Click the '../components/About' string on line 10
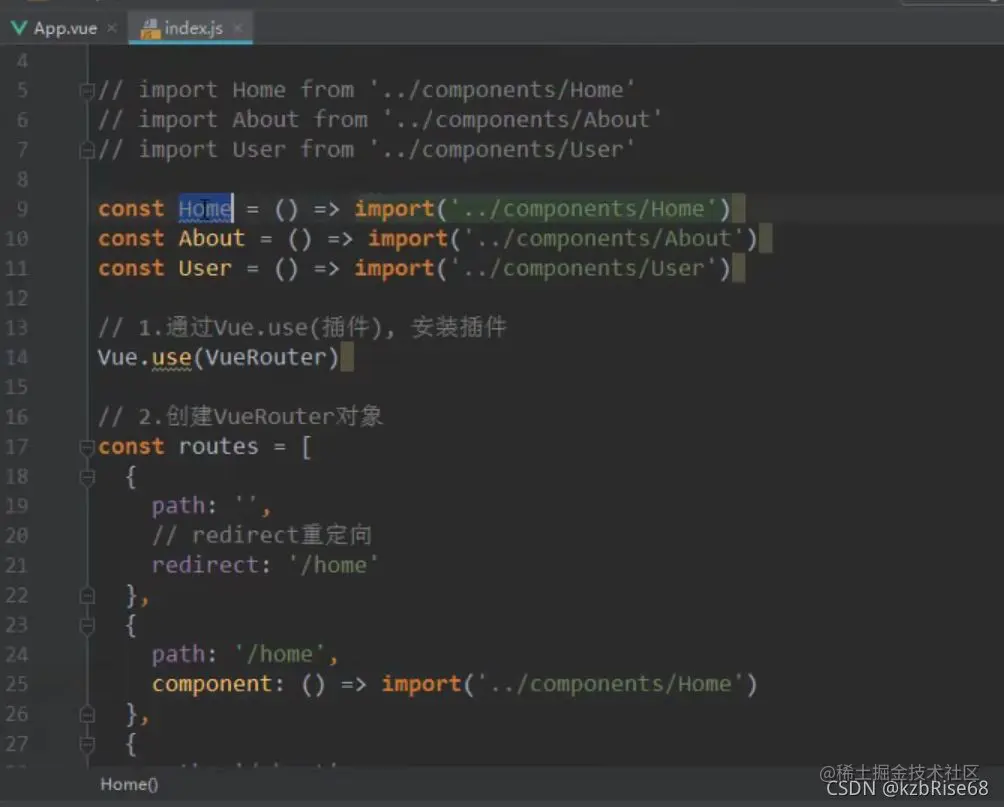Image resolution: width=1004 pixels, height=807 pixels. point(603,239)
